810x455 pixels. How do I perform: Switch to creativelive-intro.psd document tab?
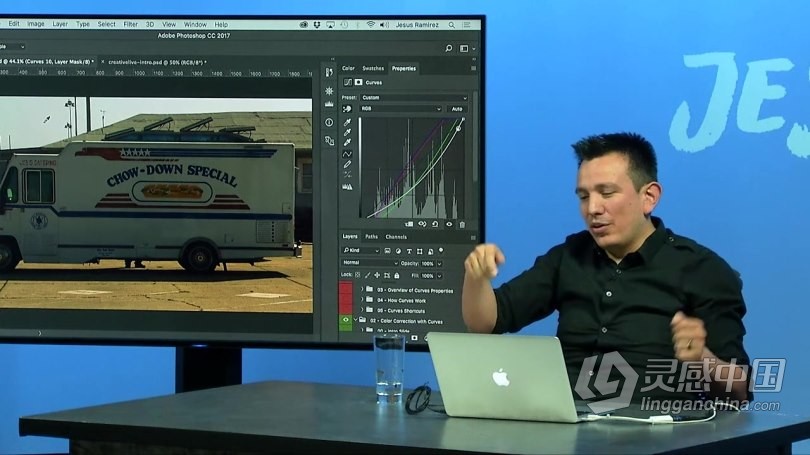[157, 62]
